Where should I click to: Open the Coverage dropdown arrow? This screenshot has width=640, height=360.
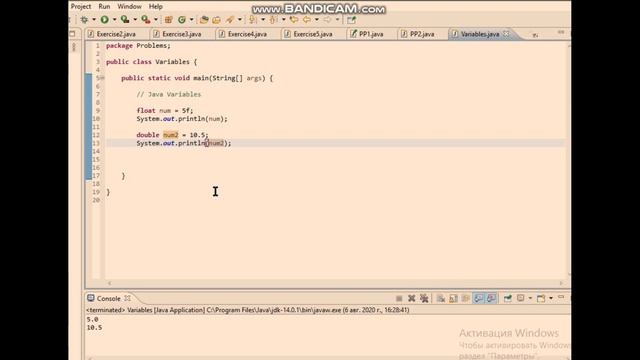coord(135,20)
